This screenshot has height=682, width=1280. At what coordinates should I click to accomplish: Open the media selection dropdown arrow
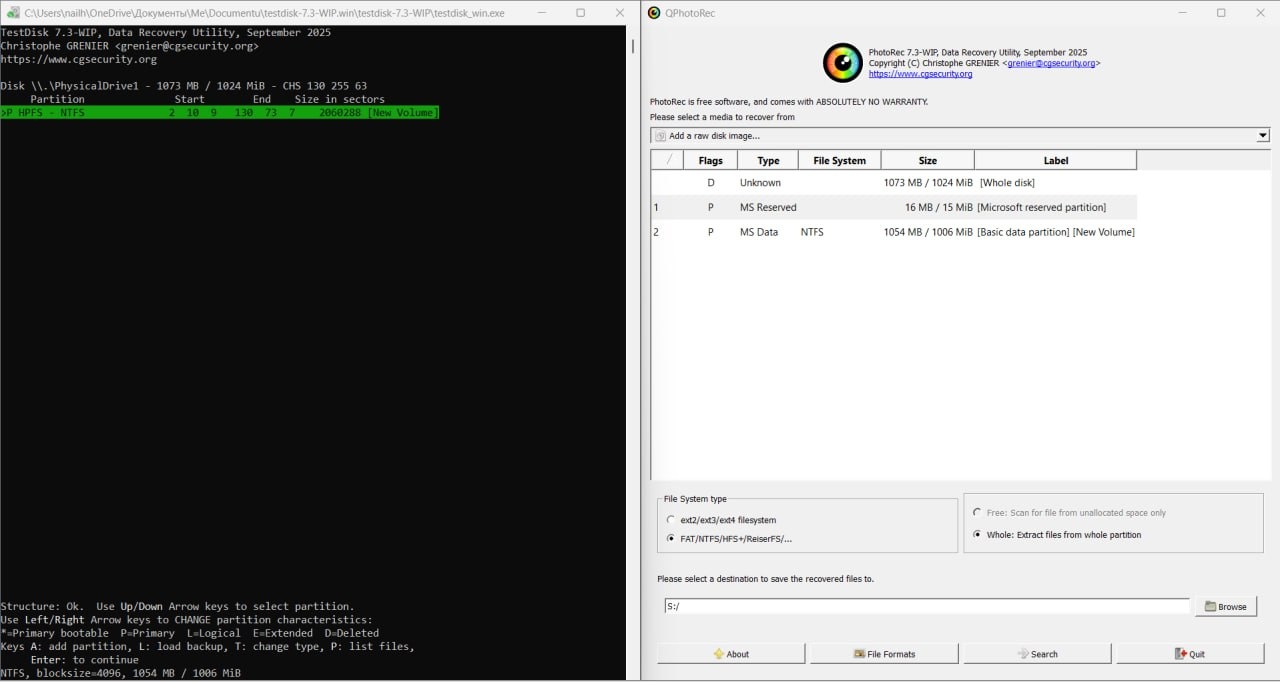1262,136
